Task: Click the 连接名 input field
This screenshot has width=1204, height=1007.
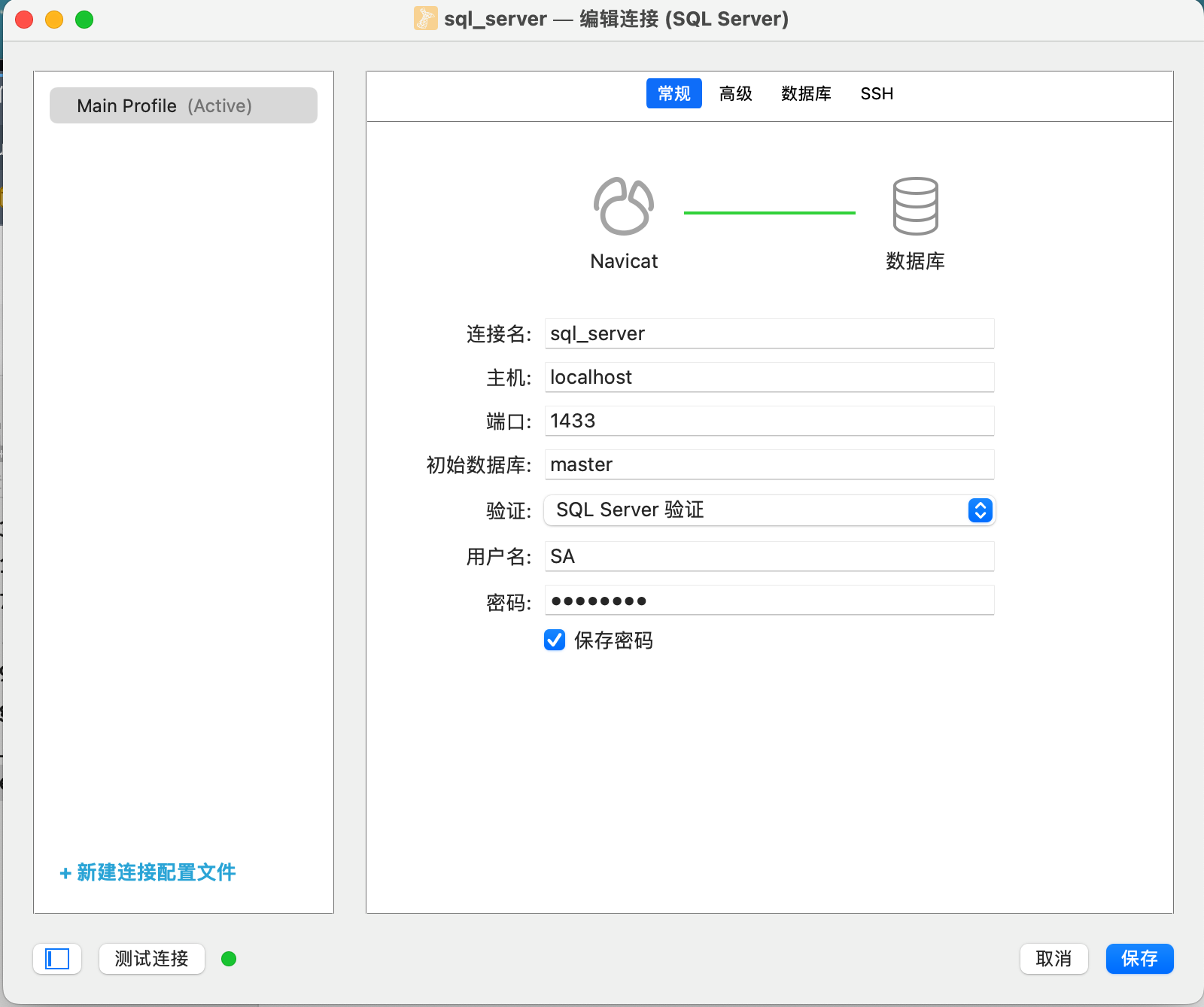Action: [769, 333]
